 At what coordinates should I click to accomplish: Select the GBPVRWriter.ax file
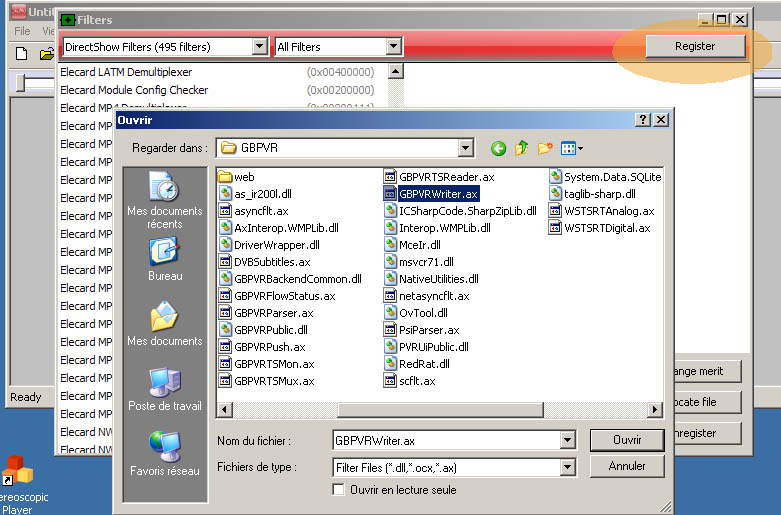coord(431,194)
